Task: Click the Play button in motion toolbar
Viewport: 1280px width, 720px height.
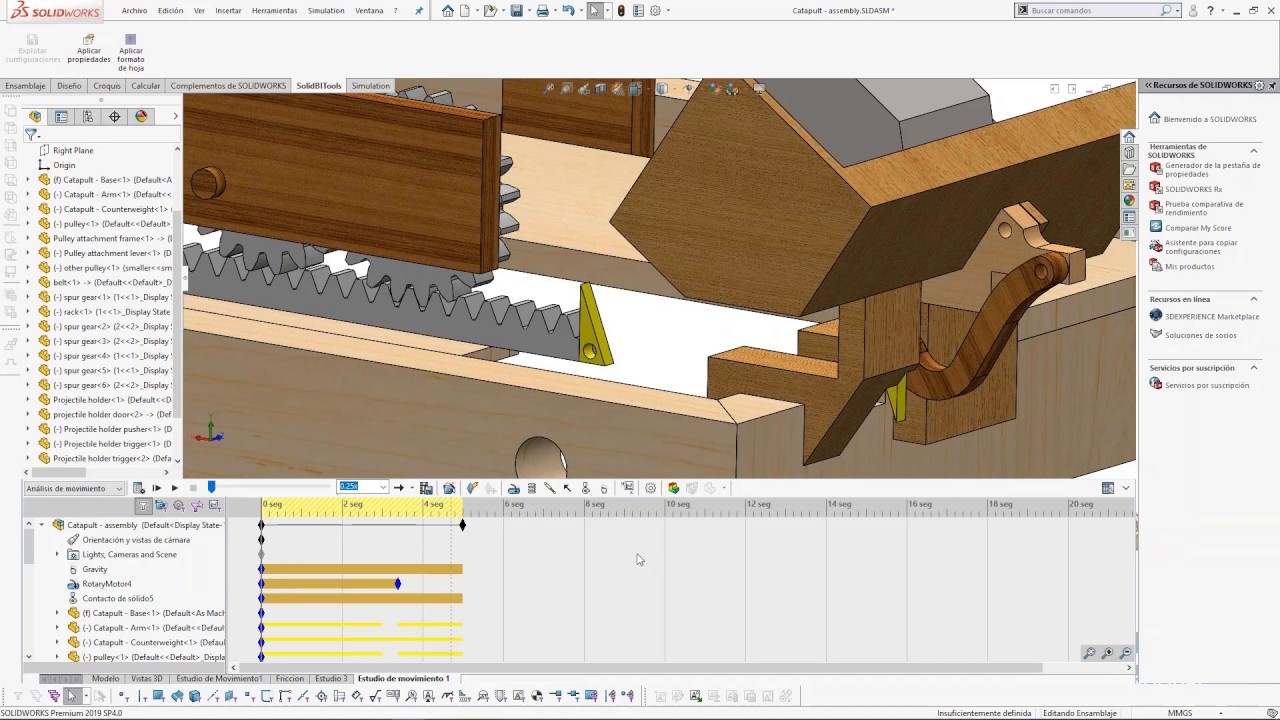Action: pyautogui.click(x=175, y=488)
